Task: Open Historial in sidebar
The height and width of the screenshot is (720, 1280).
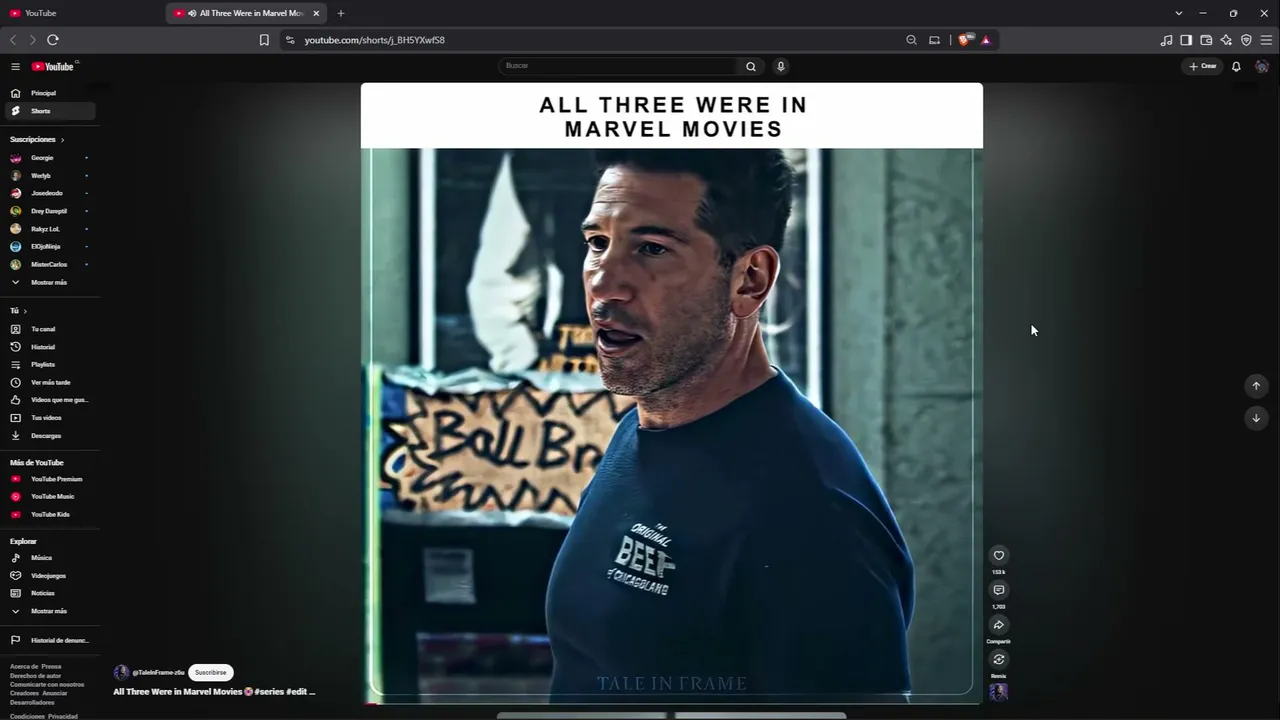Action: [x=51, y=347]
